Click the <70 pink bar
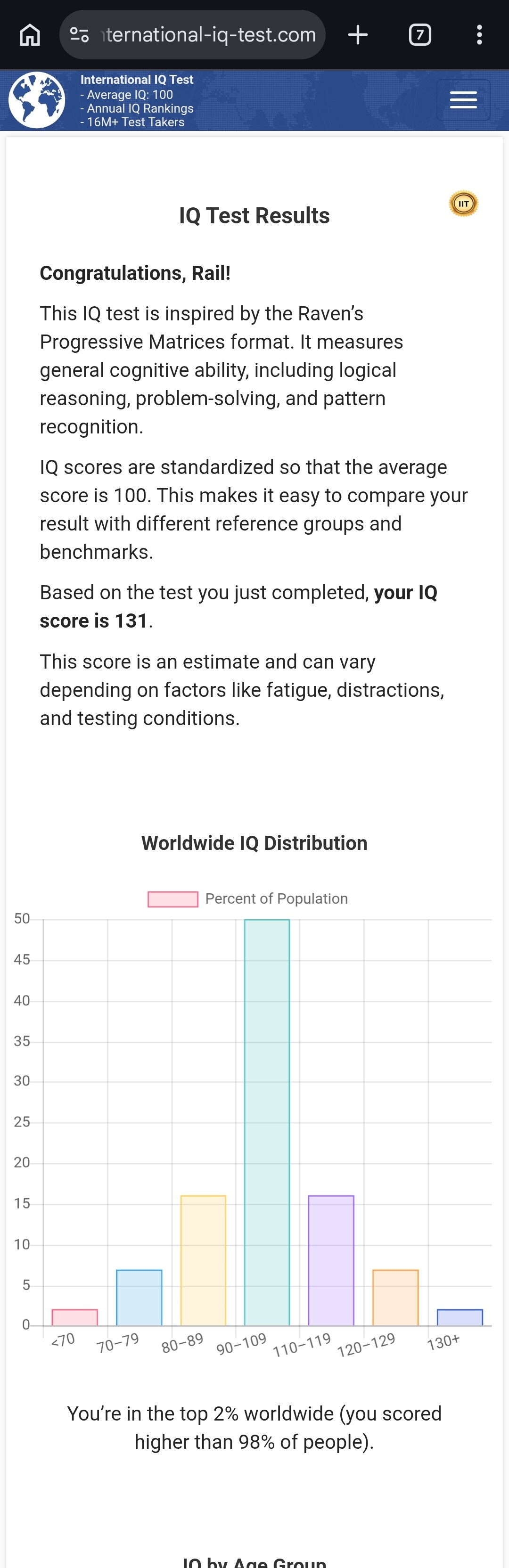This screenshot has height=1568, width=509. click(x=74, y=1317)
